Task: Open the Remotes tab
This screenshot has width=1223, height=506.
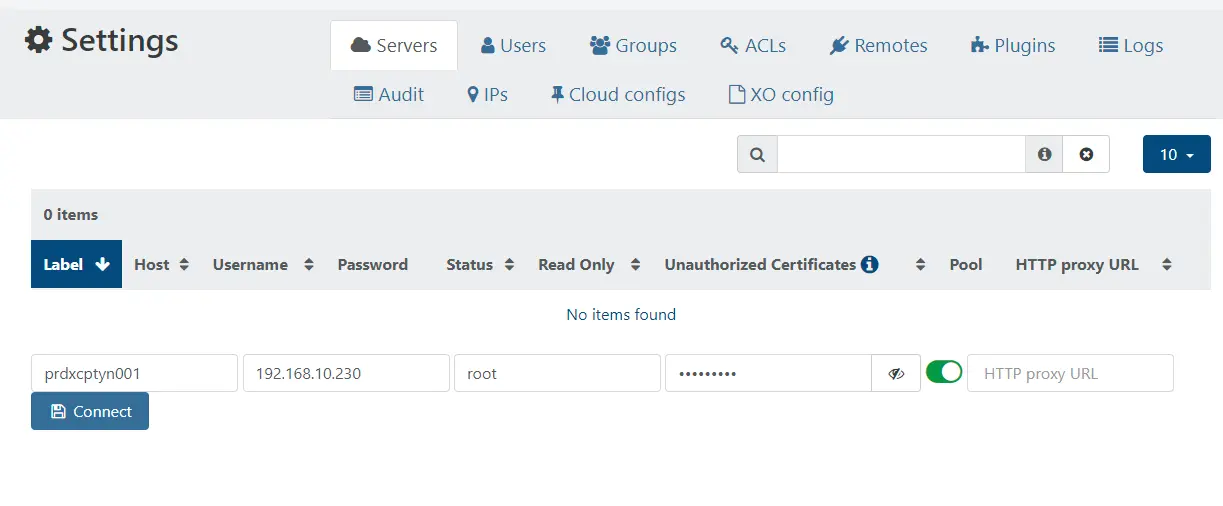Action: click(878, 46)
